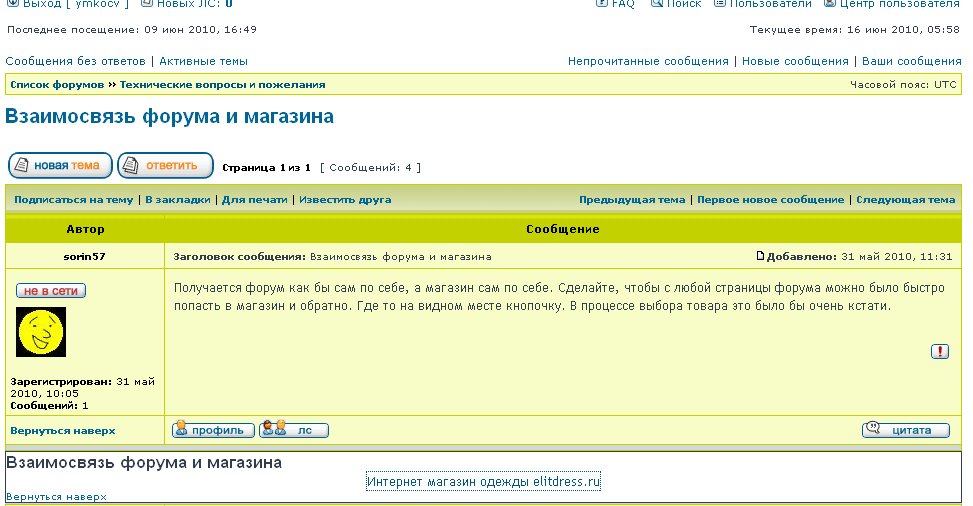
Task: Send private message via лс button
Action: coord(293,430)
